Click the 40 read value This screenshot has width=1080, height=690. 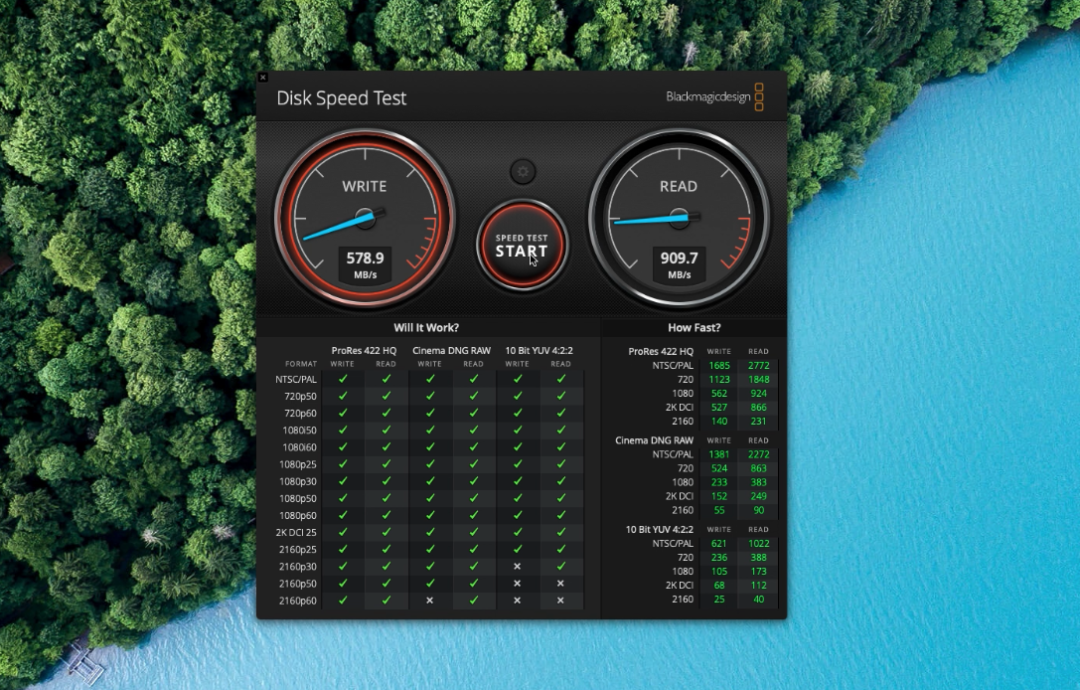coord(758,599)
